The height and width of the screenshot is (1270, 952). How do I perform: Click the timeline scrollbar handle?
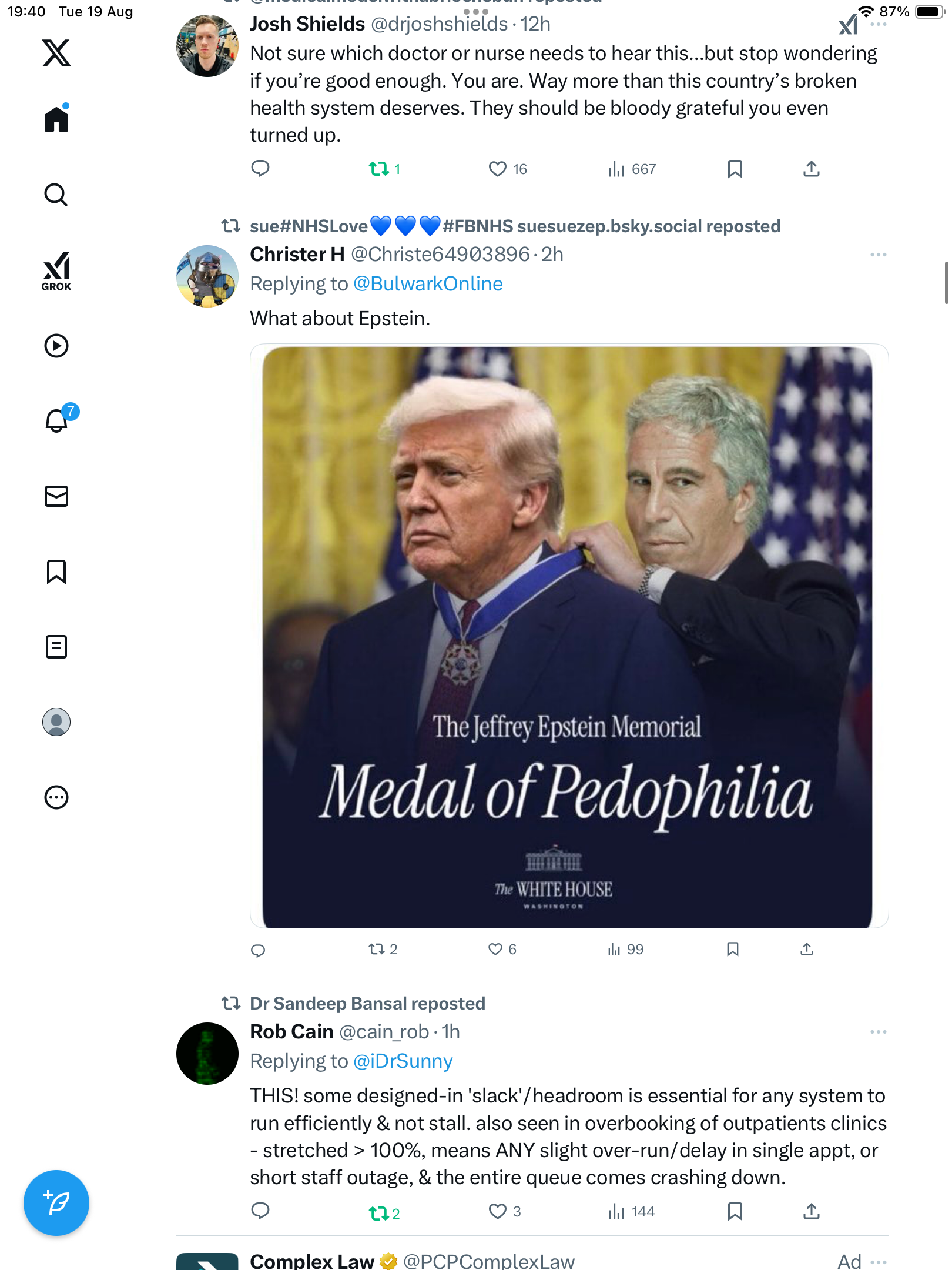[x=946, y=283]
